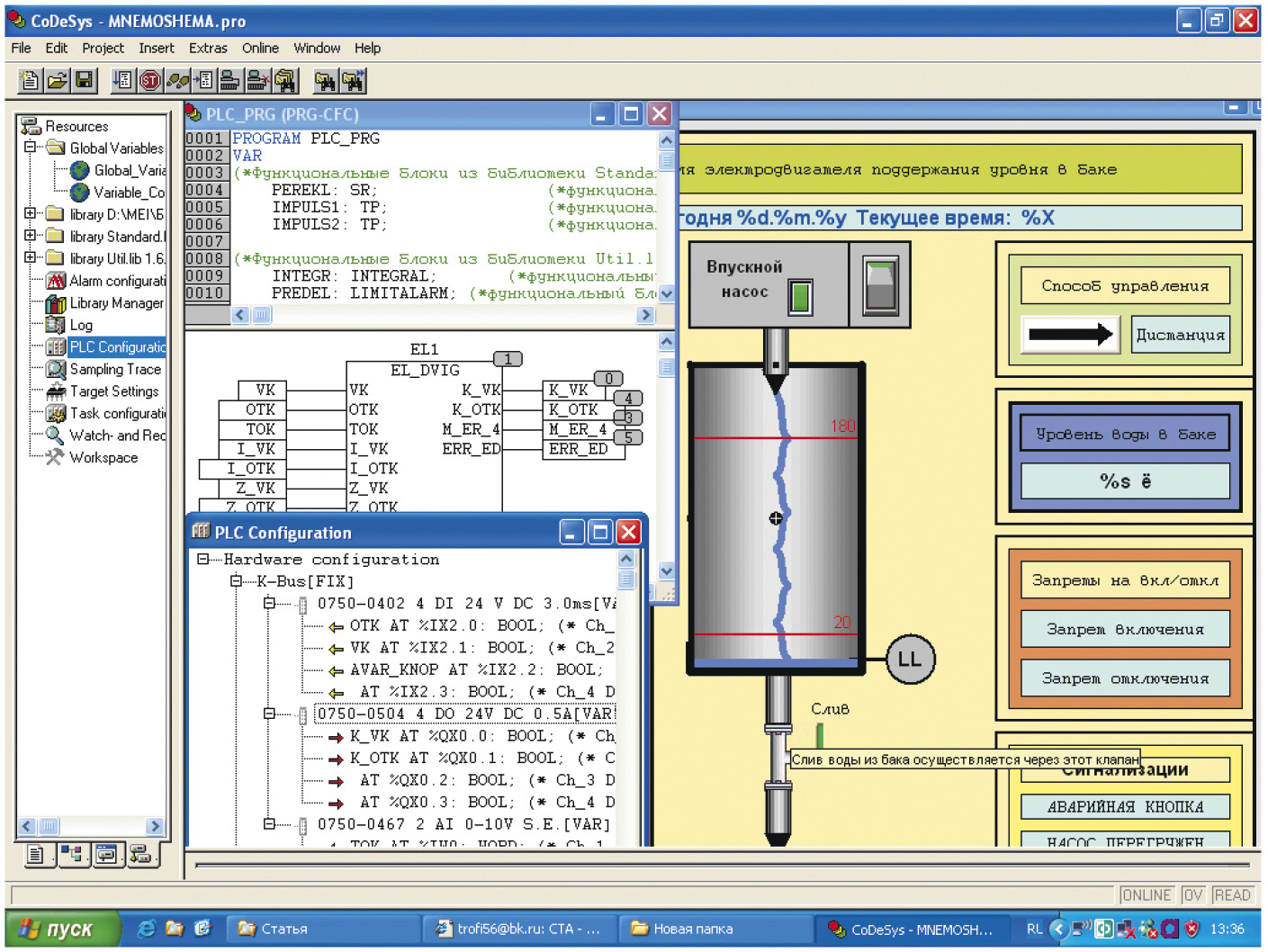Click the Save floppy disk icon
The width and height of the screenshot is (1268, 952).
point(84,81)
